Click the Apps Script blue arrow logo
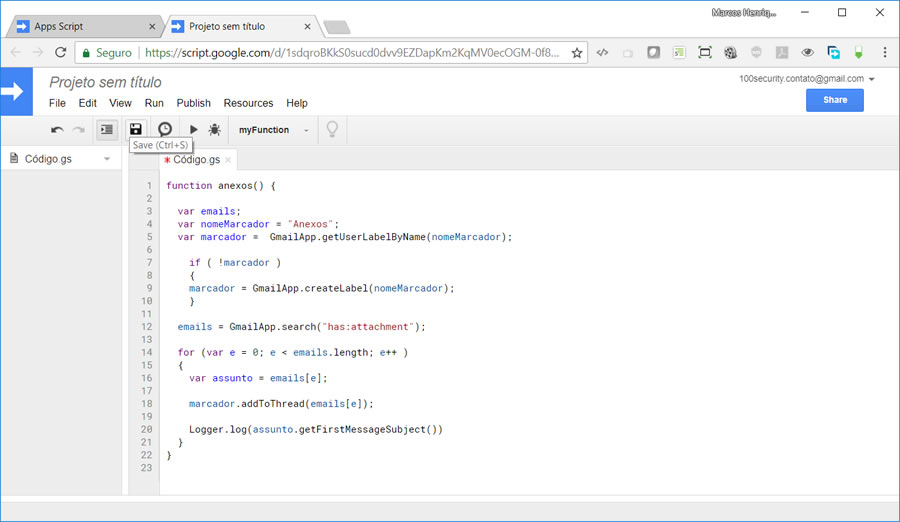Screen dimensions: 900x522 tap(16, 91)
